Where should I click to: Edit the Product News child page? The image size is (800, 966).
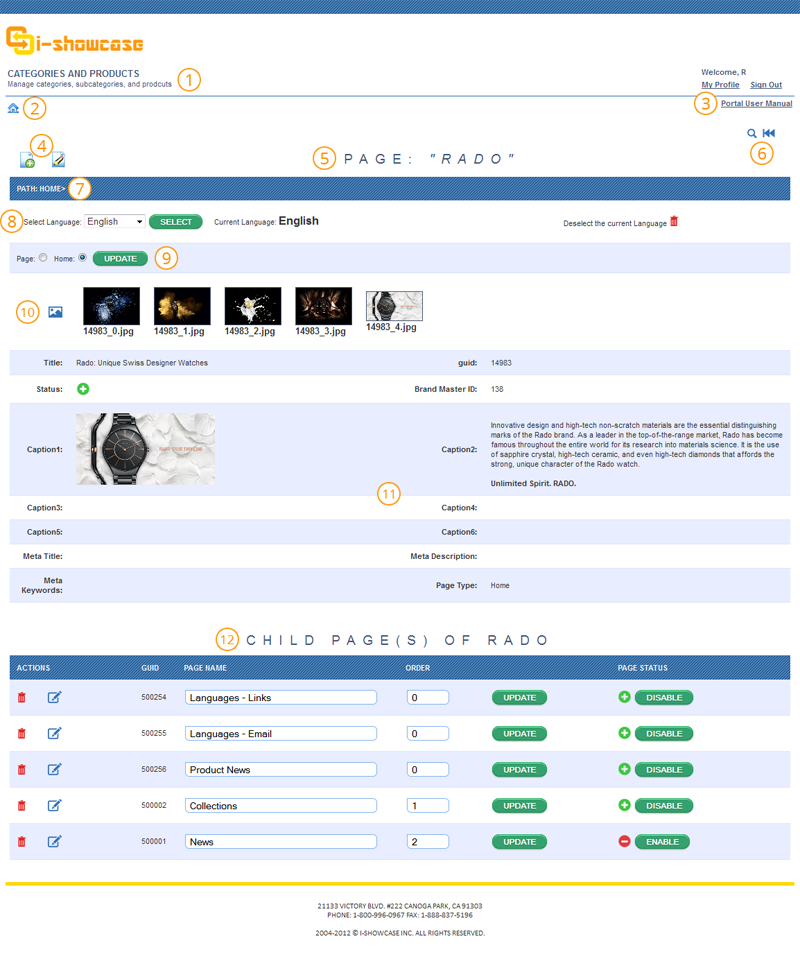pos(55,769)
